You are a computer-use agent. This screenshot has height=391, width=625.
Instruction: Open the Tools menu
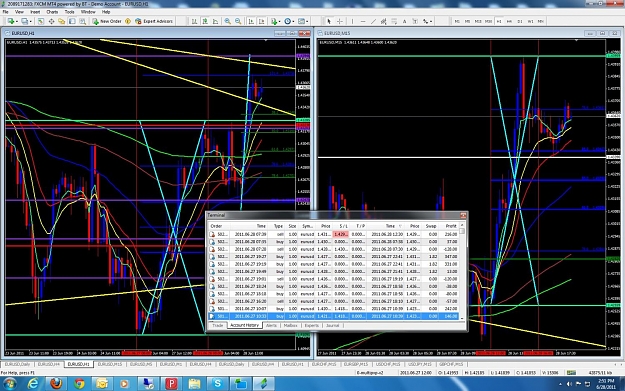click(x=69, y=12)
